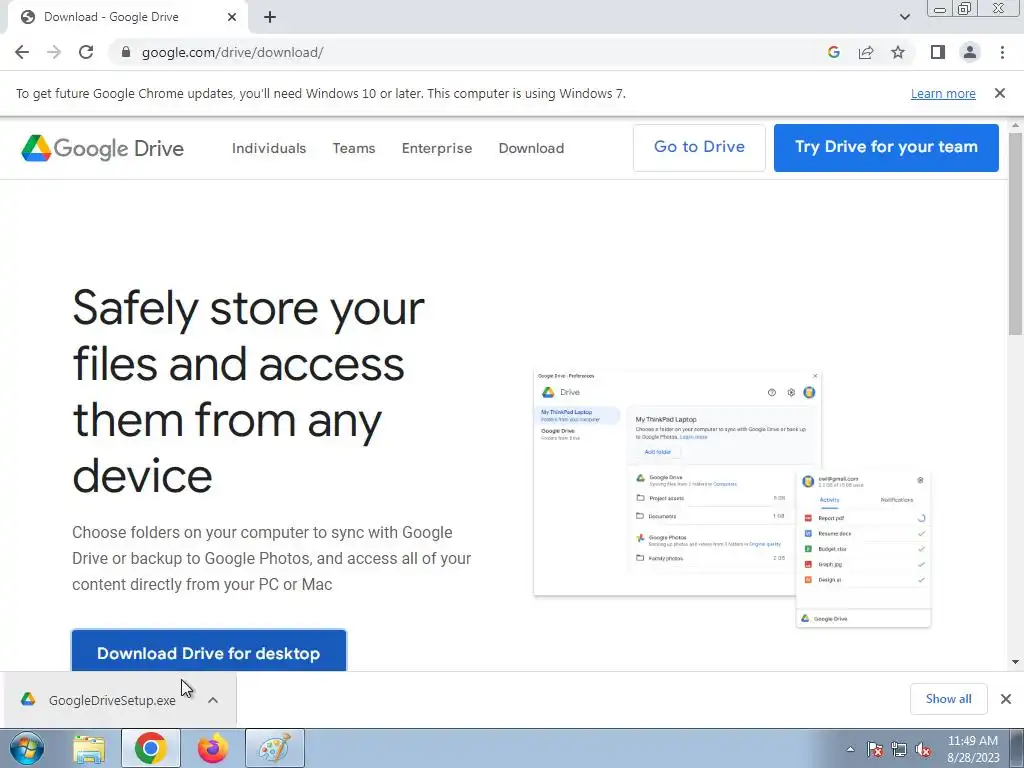Open the Chrome three-dot menu
This screenshot has width=1024, height=768.
point(1002,52)
